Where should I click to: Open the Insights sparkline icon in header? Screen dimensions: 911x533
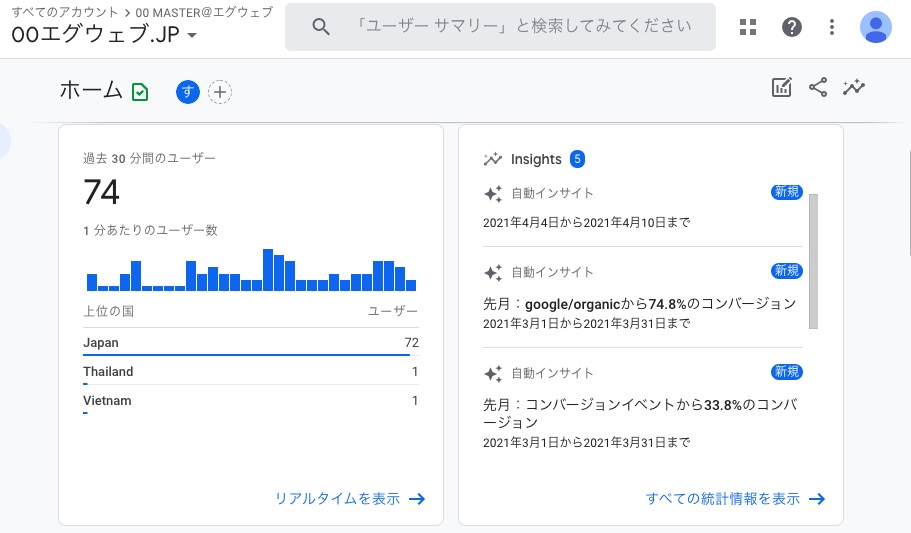pos(854,88)
